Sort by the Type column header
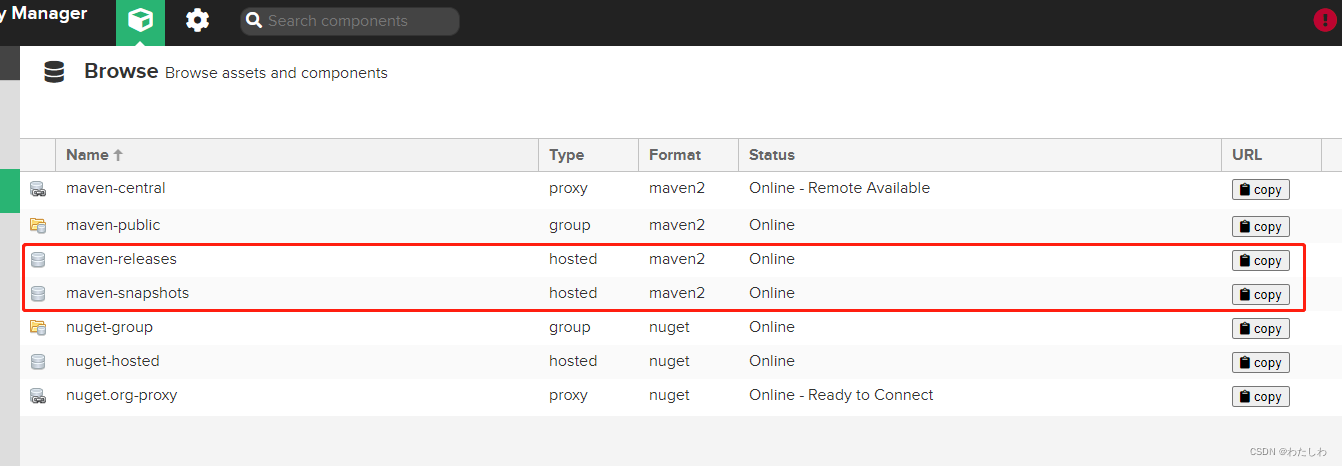 [x=588, y=155]
